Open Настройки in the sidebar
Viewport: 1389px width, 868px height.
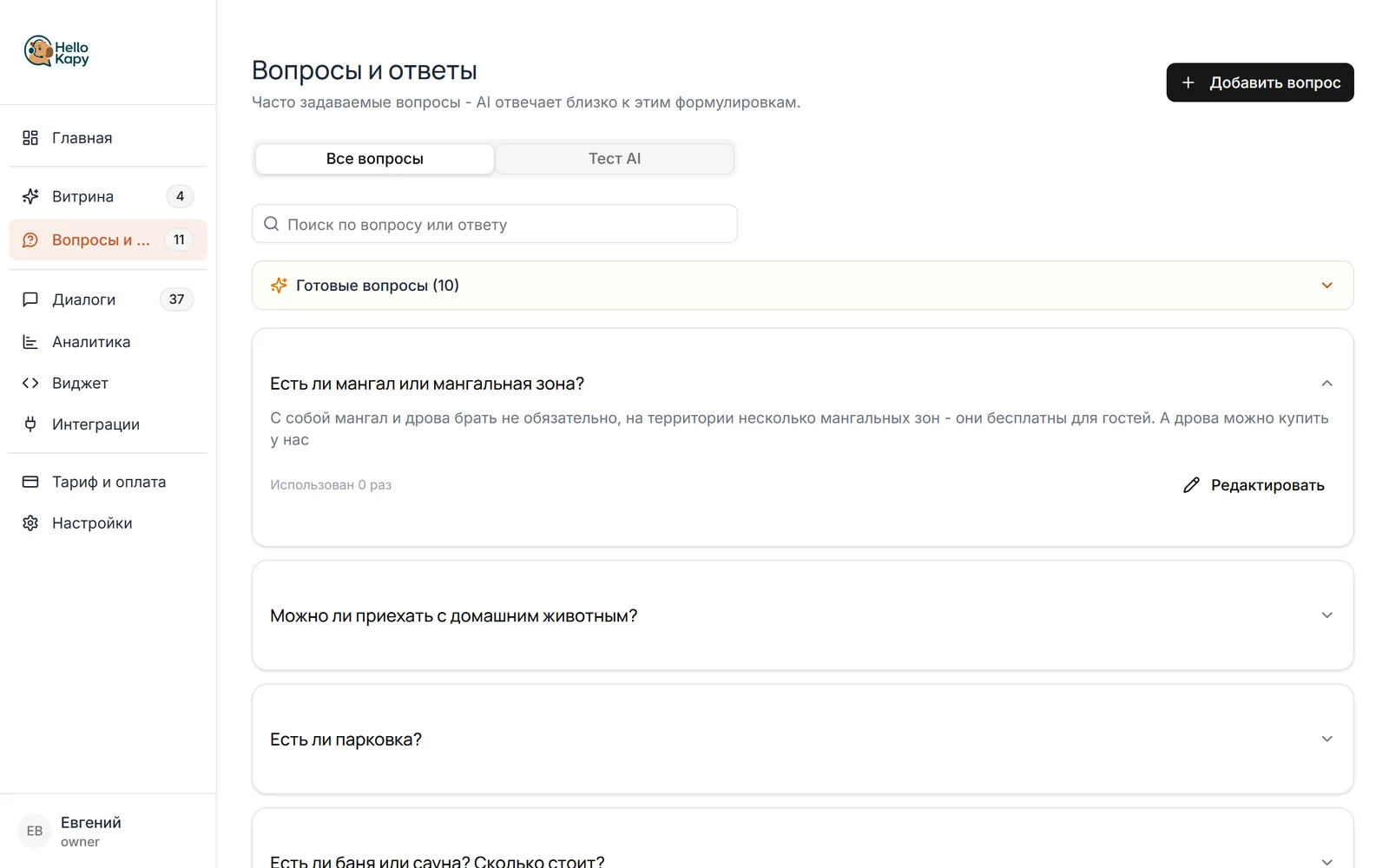tap(108, 523)
